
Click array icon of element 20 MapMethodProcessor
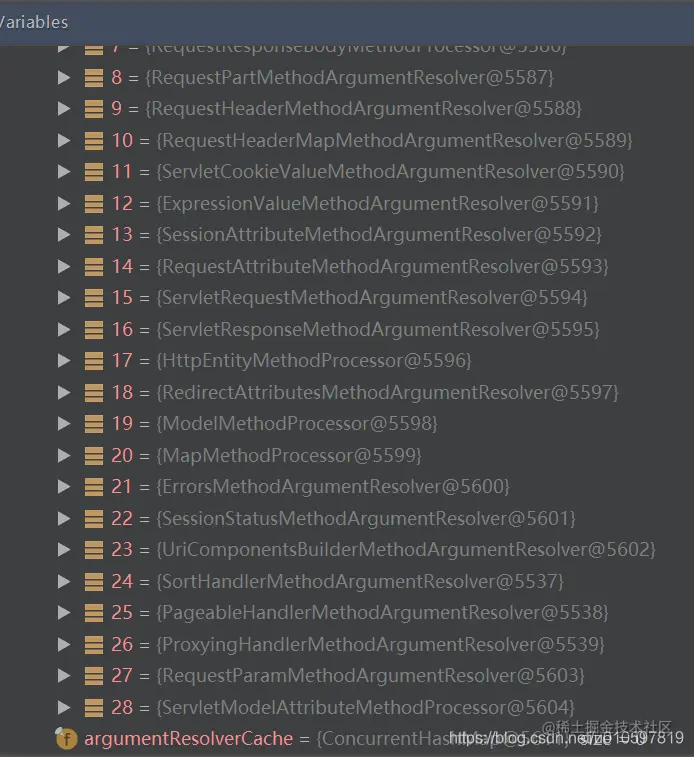point(94,455)
